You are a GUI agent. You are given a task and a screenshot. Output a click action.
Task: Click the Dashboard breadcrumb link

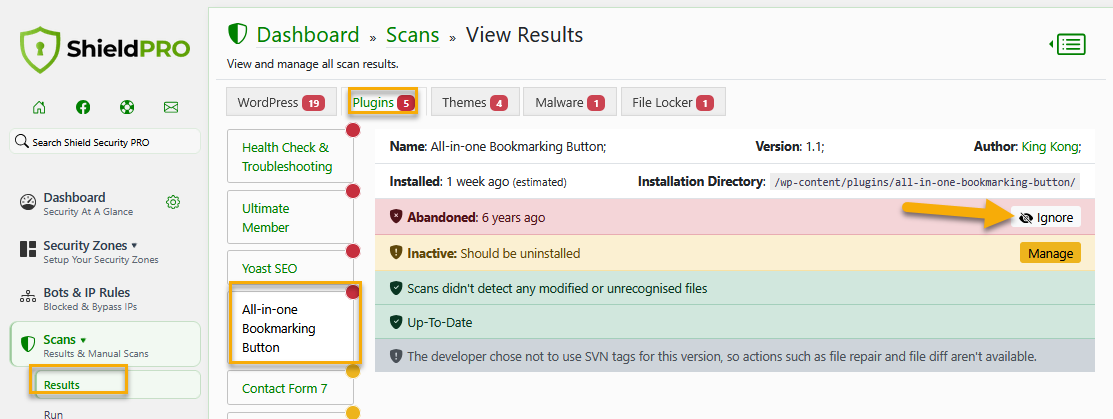click(x=308, y=34)
